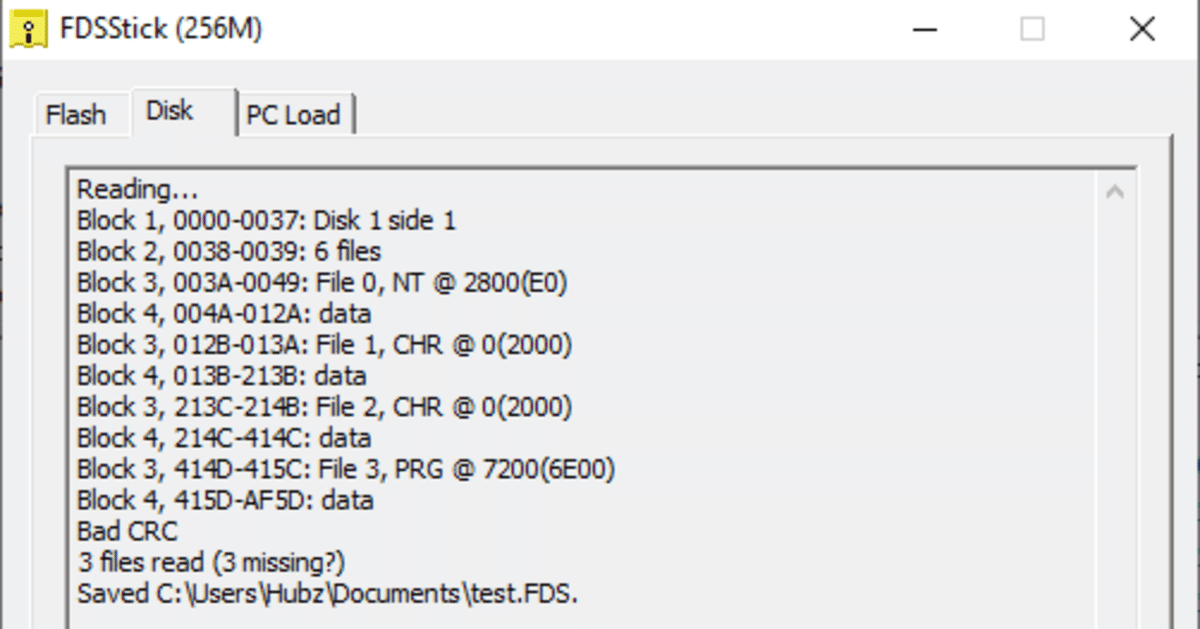This screenshot has width=1200, height=629.
Task: Click the 'File 3, PRG @ 7200(6E00)' line
Action: pos(346,468)
